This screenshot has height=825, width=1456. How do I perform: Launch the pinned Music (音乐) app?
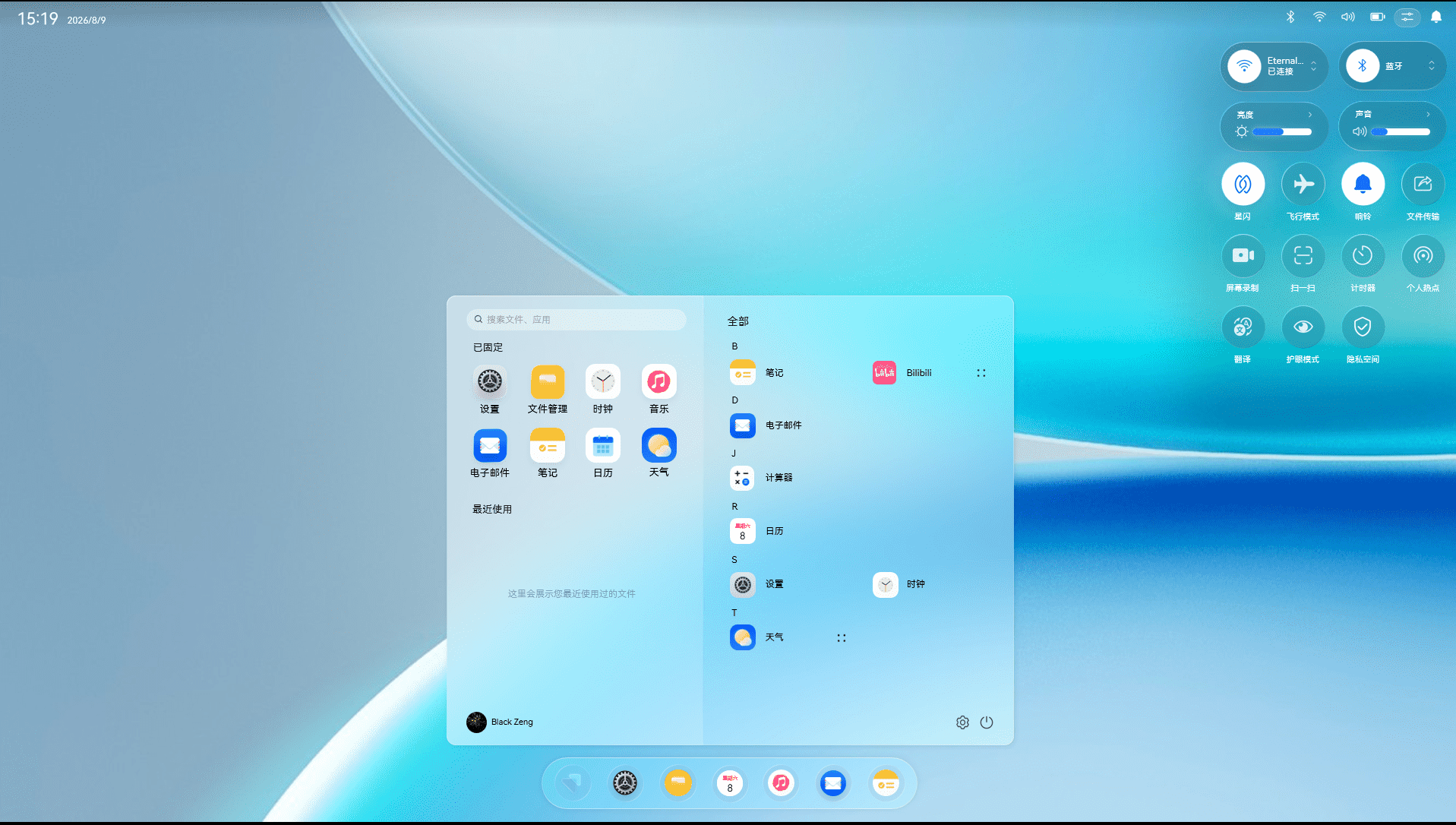point(659,382)
